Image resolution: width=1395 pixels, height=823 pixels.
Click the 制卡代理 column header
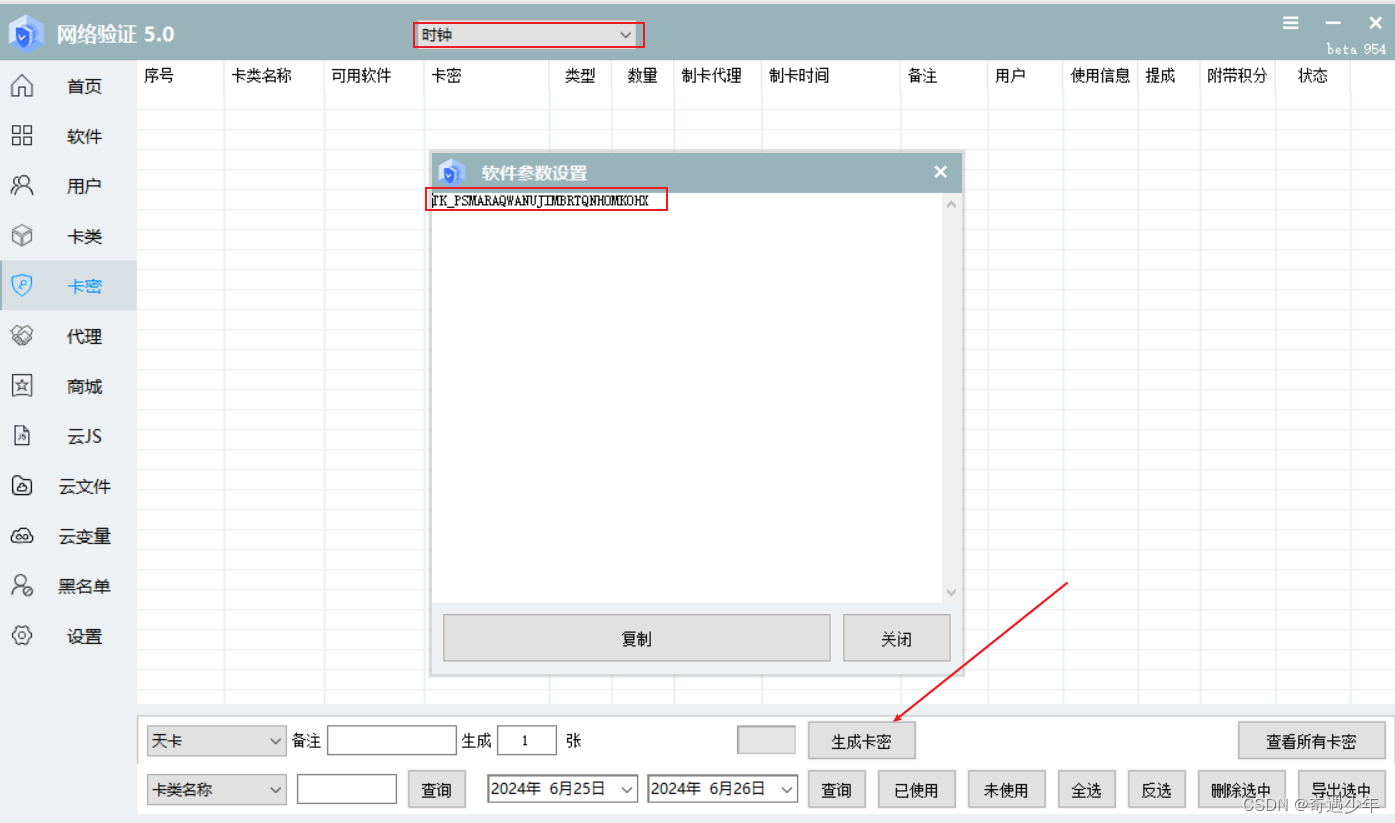click(x=711, y=75)
